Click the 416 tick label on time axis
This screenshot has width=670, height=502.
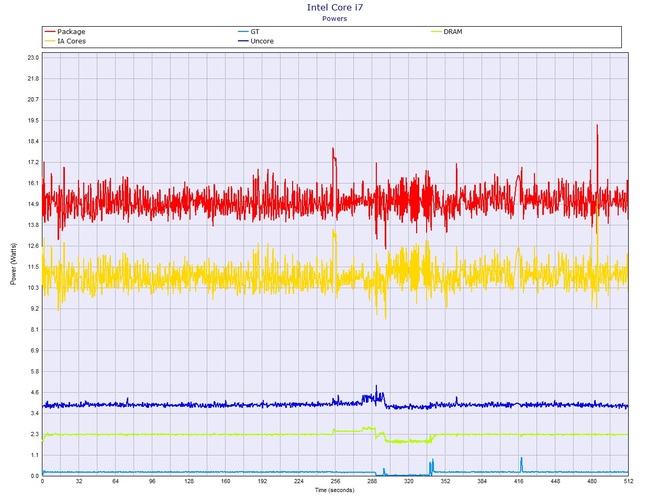click(518, 481)
